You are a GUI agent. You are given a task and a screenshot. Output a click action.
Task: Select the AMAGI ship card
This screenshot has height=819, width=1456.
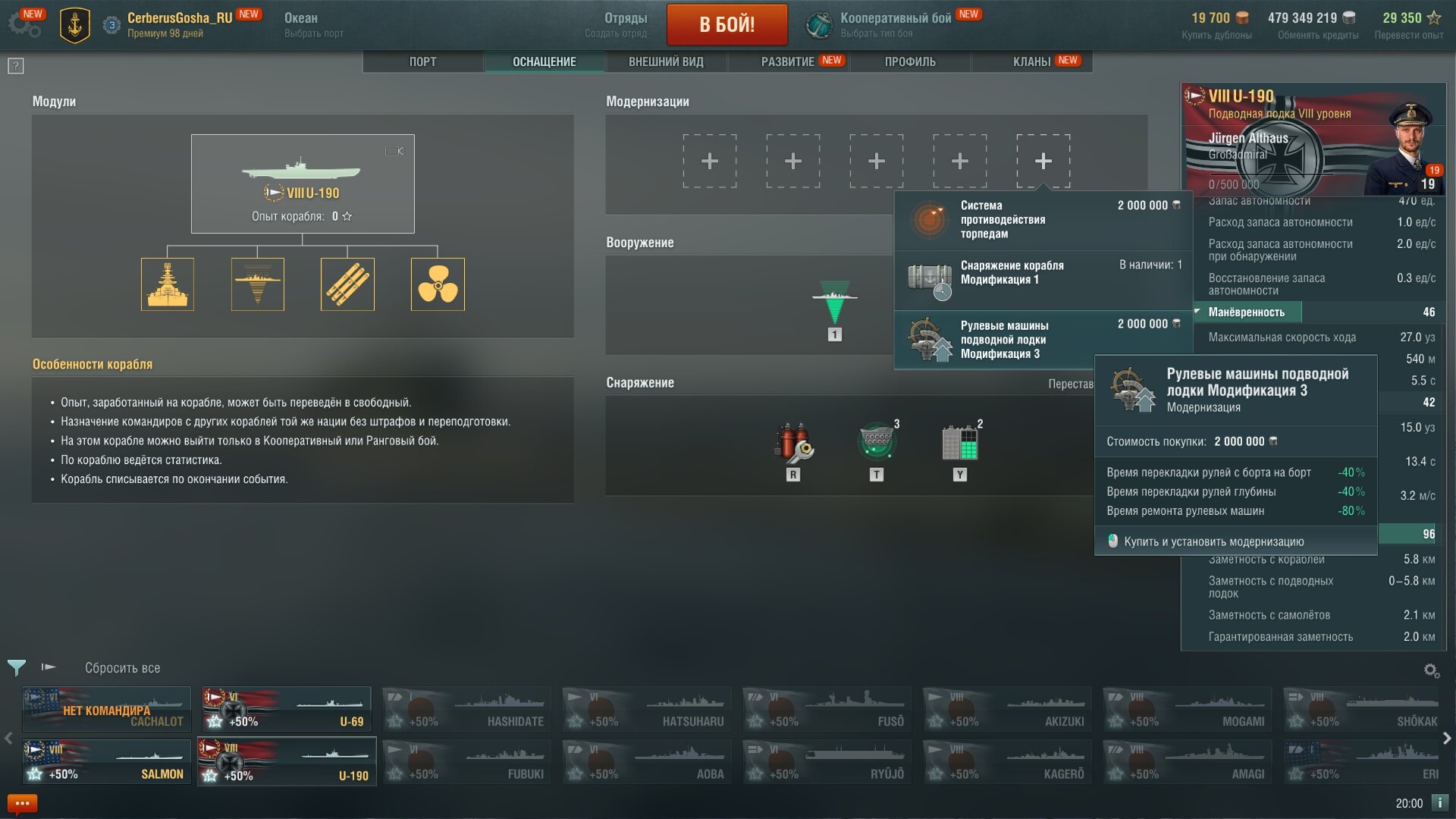click(x=1187, y=761)
